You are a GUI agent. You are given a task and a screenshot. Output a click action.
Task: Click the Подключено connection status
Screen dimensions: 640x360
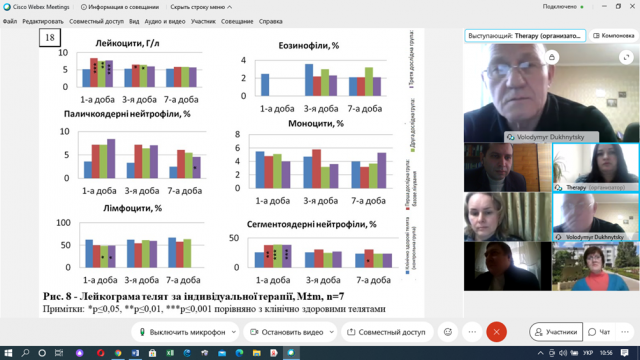click(x=563, y=7)
